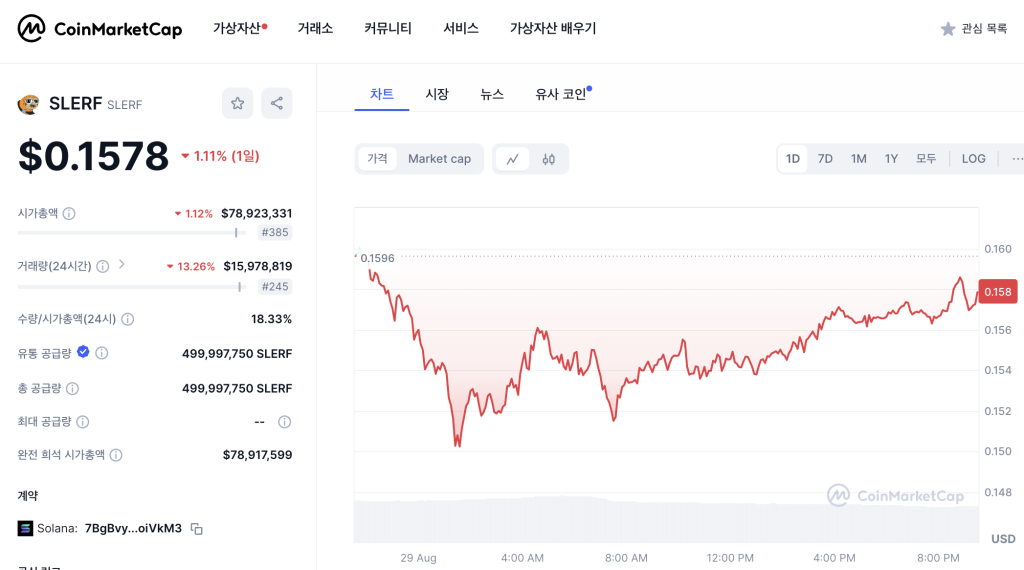Click the info icon next to 최대 공급량 label
The width and height of the screenshot is (1024, 570).
[83, 422]
